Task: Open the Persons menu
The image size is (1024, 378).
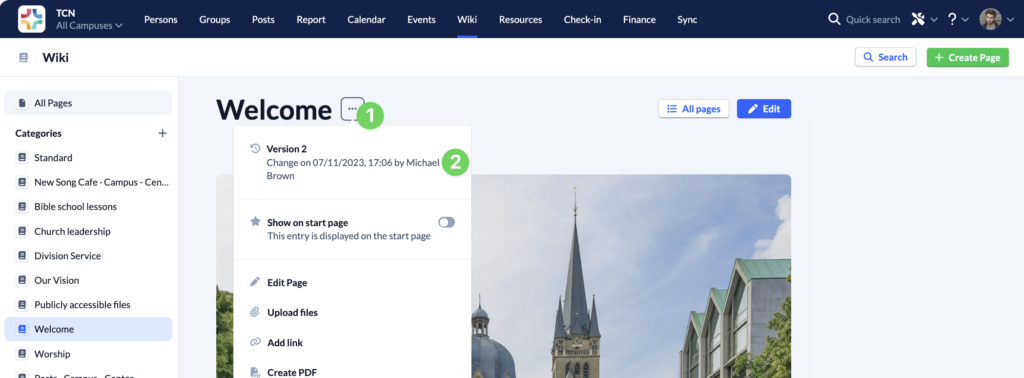Action: [161, 20]
